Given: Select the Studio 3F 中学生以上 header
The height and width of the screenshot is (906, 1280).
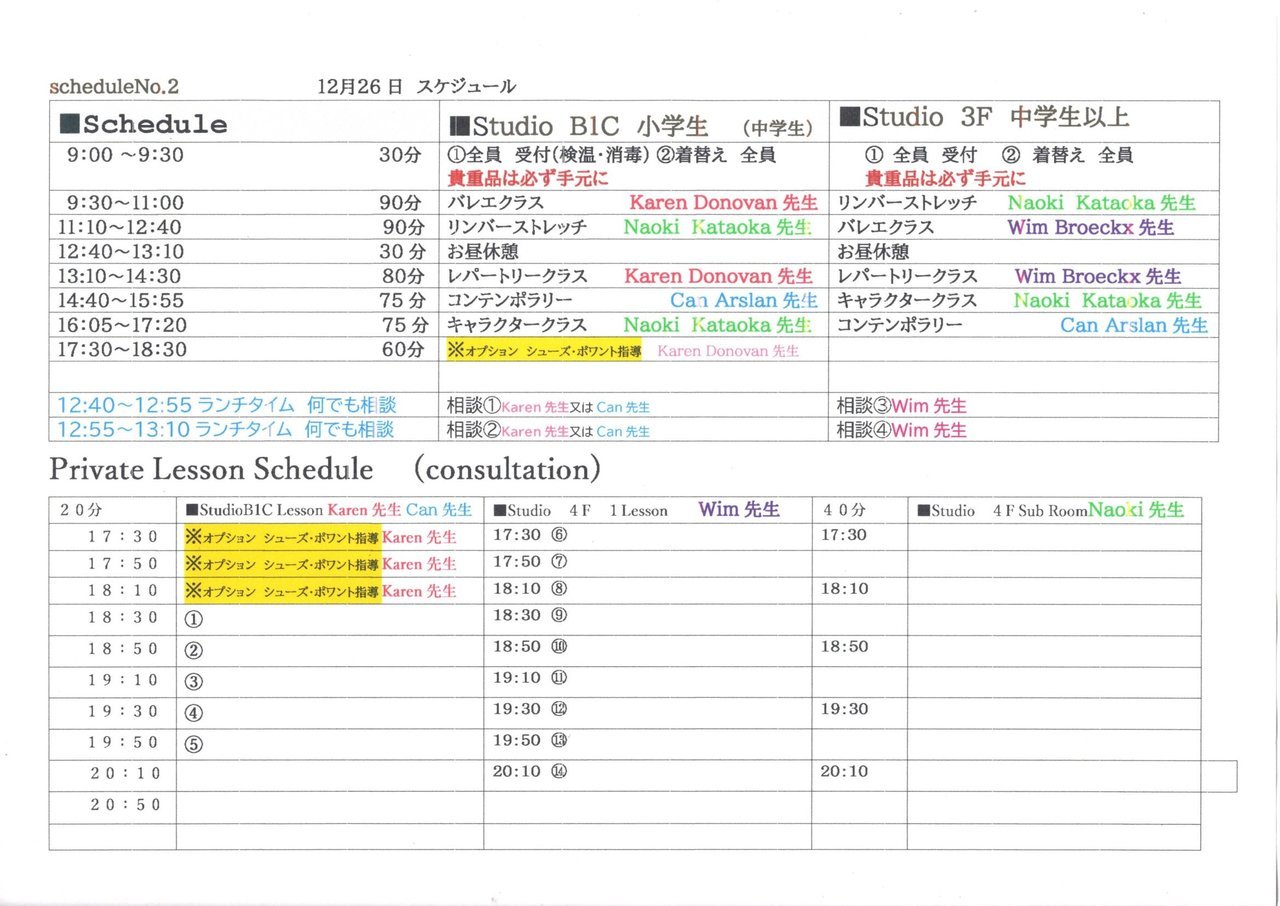Looking at the screenshot, I should tap(984, 118).
